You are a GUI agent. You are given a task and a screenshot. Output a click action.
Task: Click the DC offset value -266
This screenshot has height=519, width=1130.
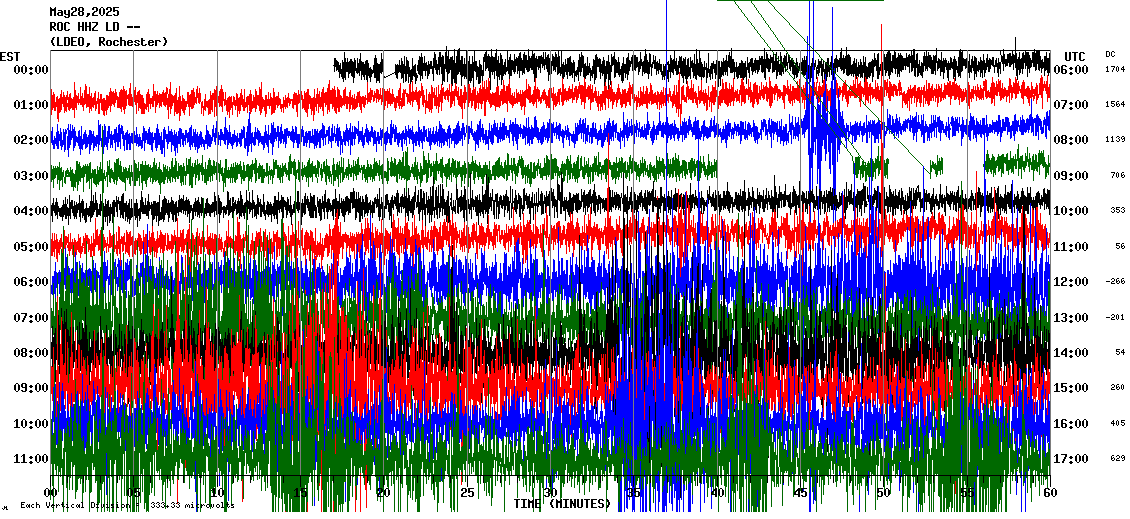1114,282
